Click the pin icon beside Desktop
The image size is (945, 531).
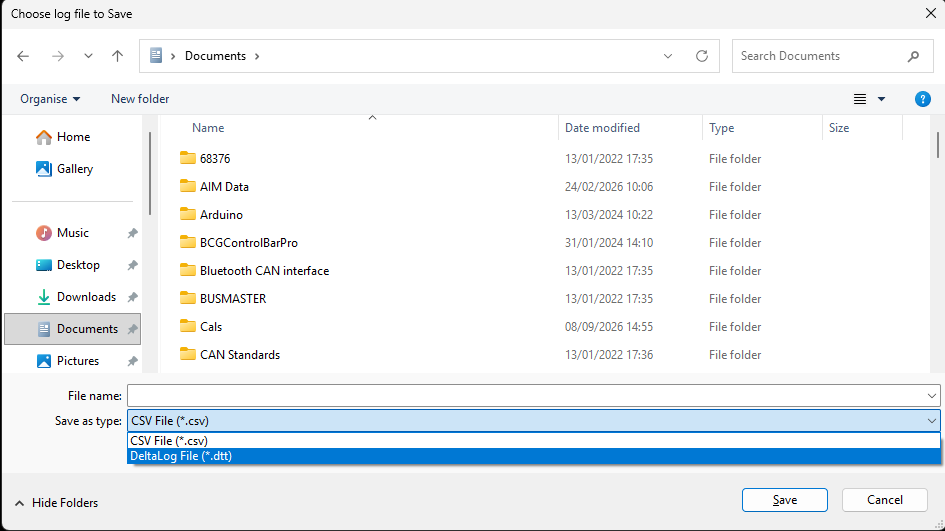(133, 265)
